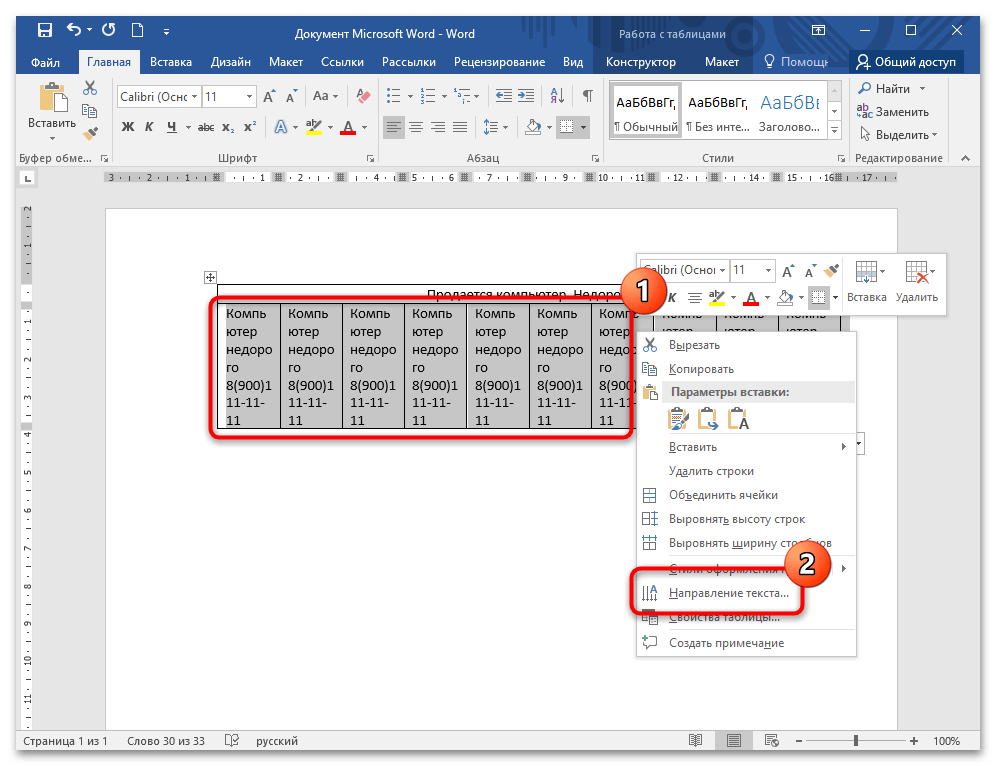Clear all formatting with the eraser icon

pos(363,97)
